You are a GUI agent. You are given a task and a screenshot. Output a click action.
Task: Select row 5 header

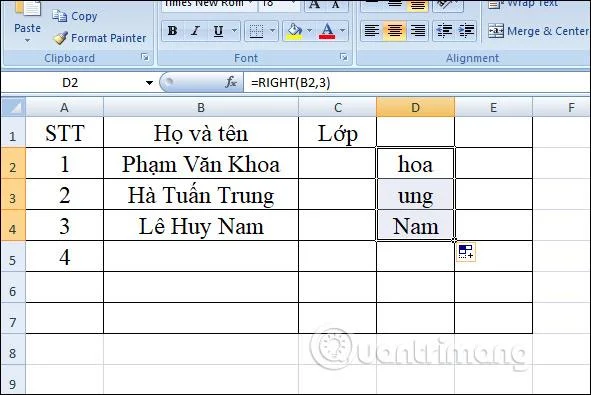click(13, 257)
